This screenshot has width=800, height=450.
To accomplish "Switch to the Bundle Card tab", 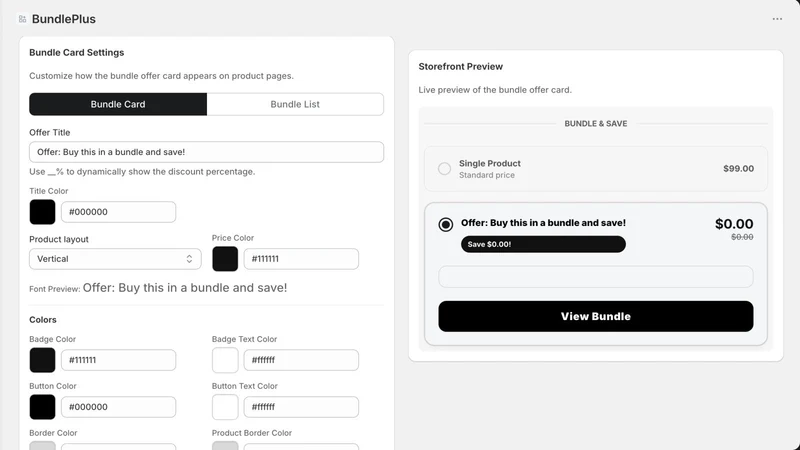I will pos(118,104).
